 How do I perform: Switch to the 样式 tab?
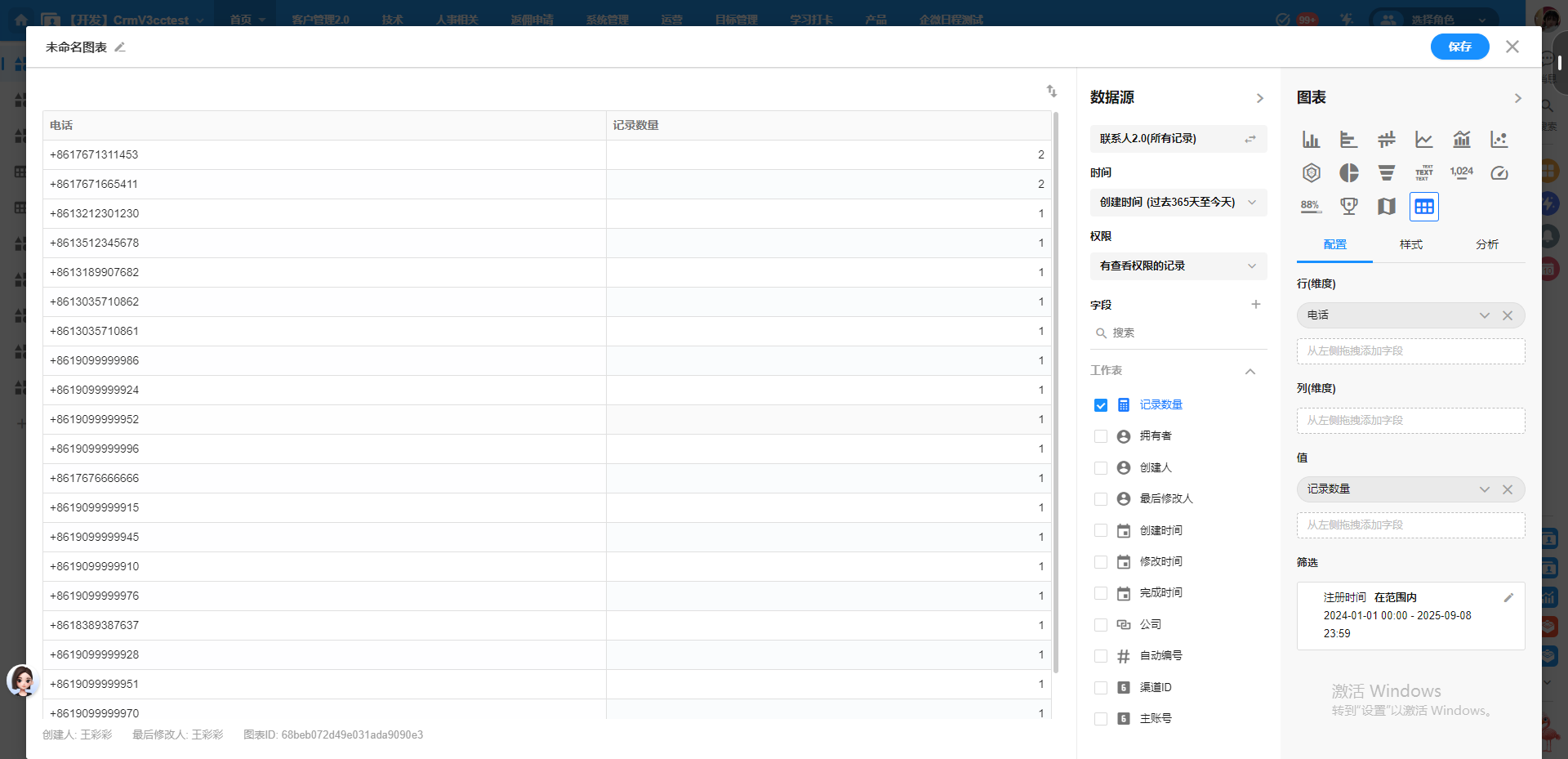1410,244
